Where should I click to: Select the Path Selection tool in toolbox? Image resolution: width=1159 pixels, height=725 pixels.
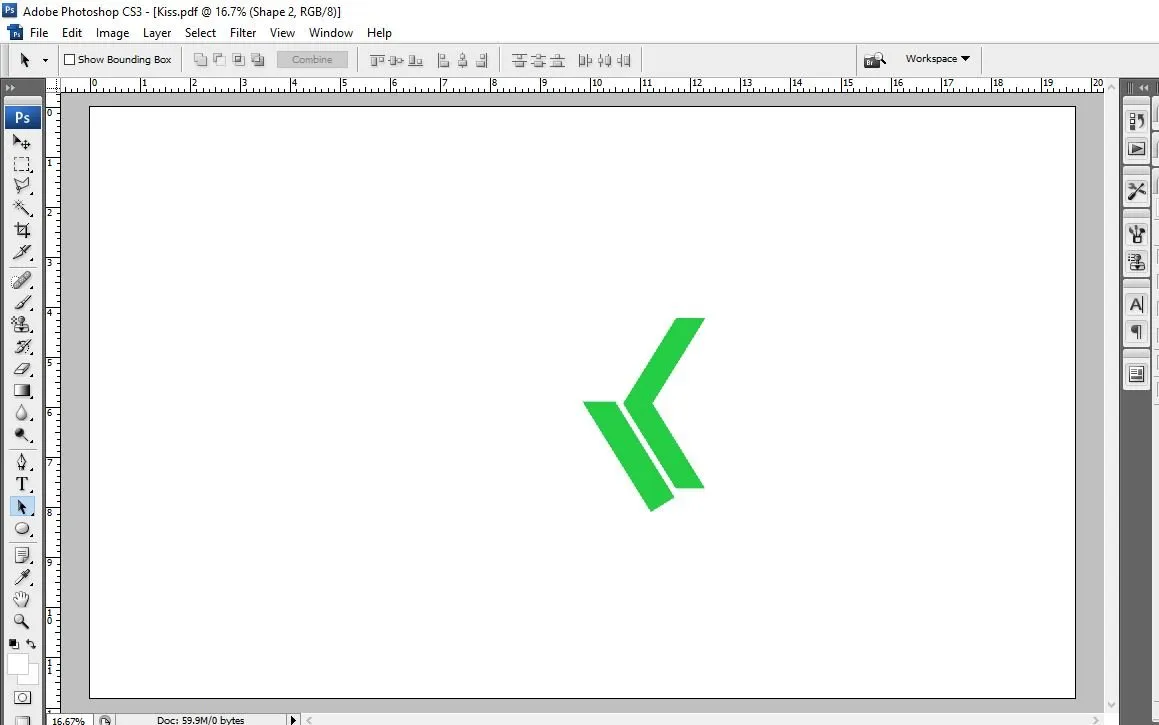(x=21, y=506)
